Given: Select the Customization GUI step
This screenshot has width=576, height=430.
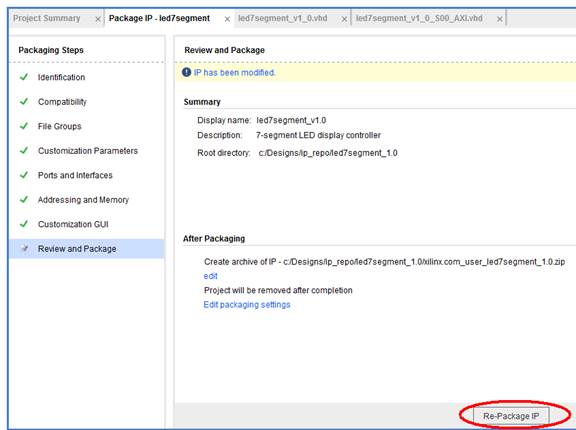Looking at the screenshot, I should [73, 224].
